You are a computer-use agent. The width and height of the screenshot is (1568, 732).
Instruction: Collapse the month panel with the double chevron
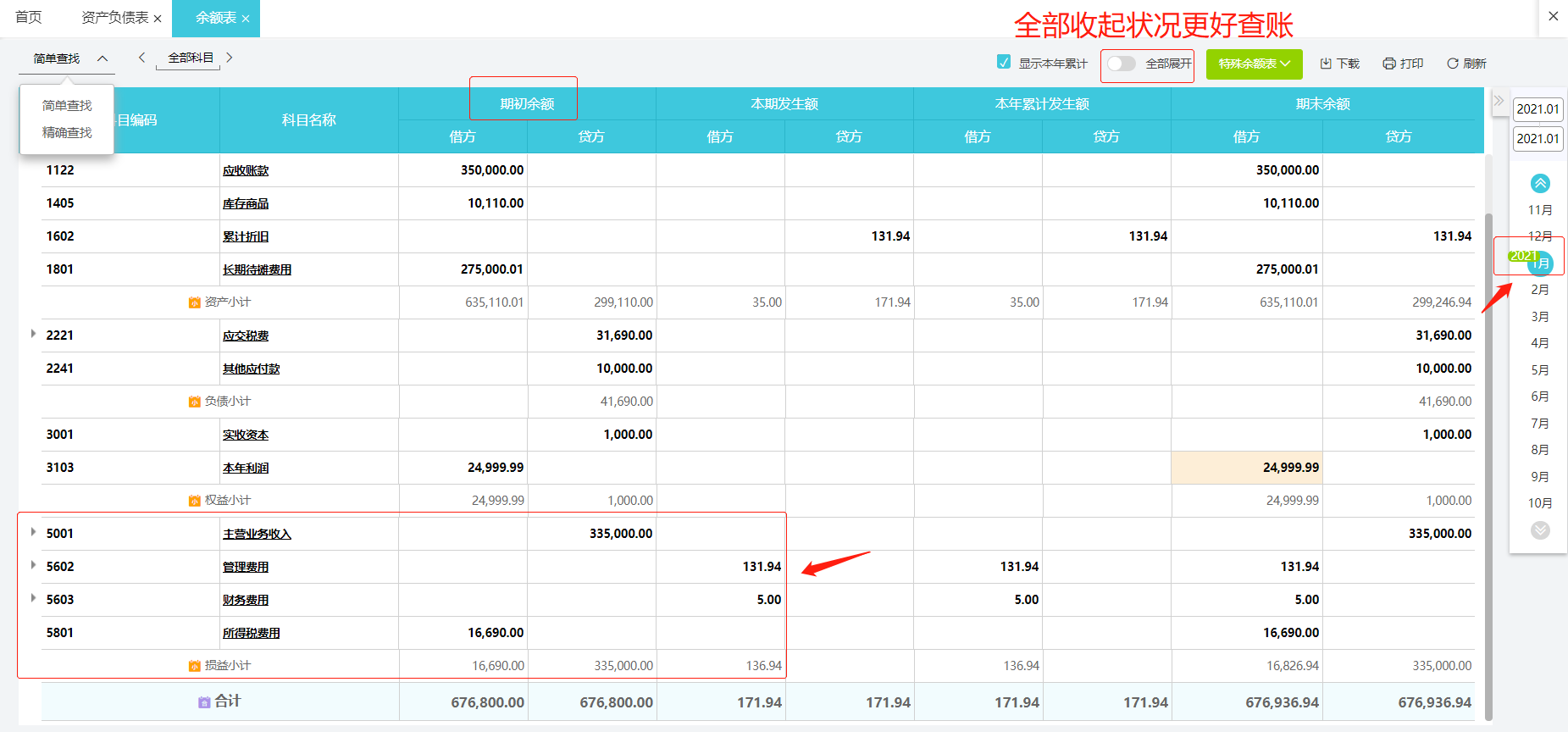(1499, 101)
